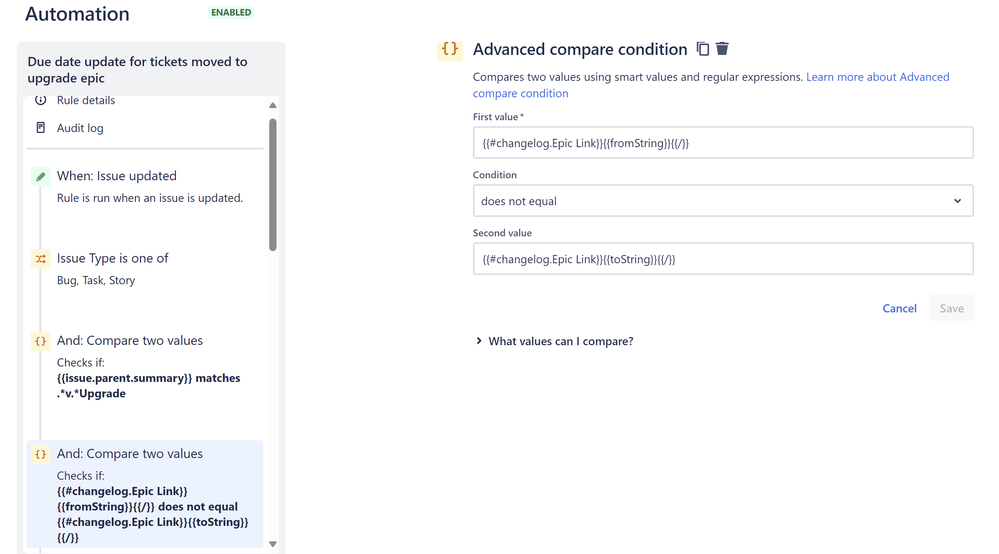999x554 pixels.
Task: Click the Issue Type shuffle condition icon
Action: point(41,259)
